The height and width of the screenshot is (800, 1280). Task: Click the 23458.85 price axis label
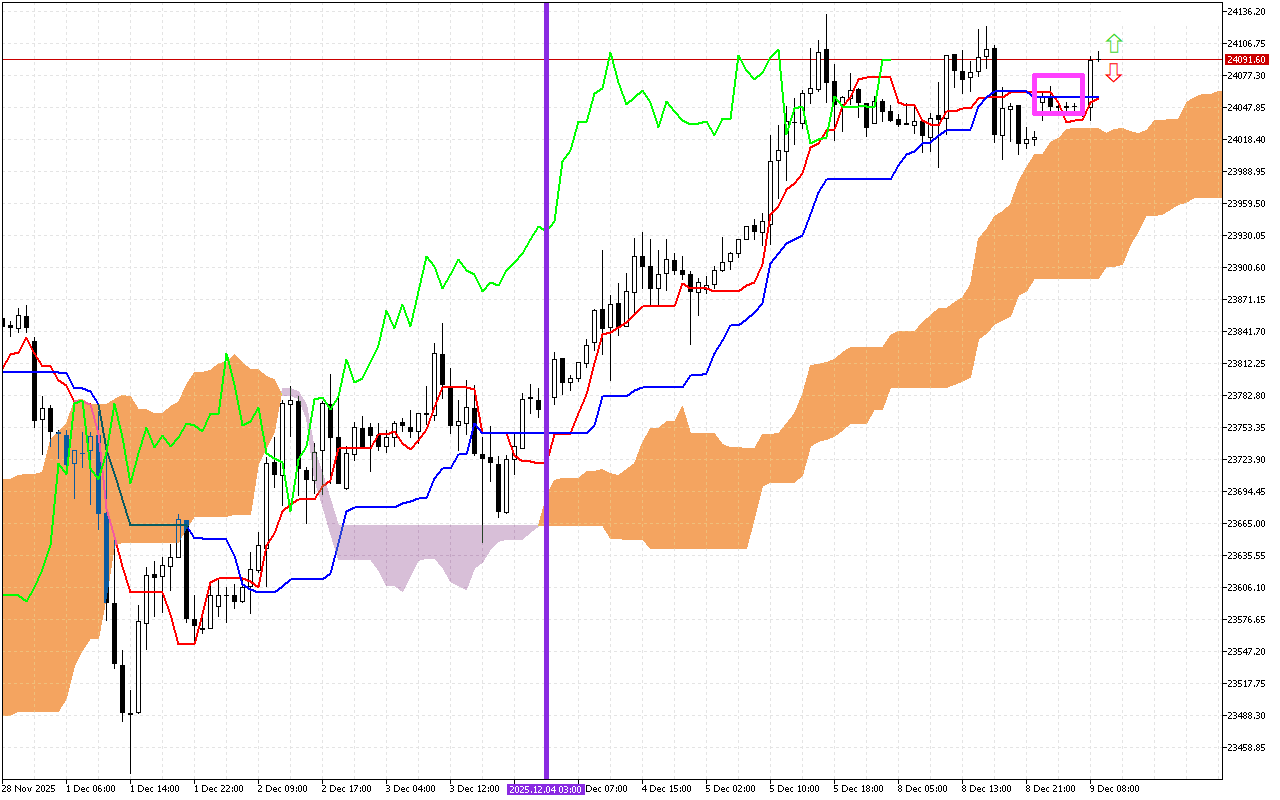coord(1246,747)
